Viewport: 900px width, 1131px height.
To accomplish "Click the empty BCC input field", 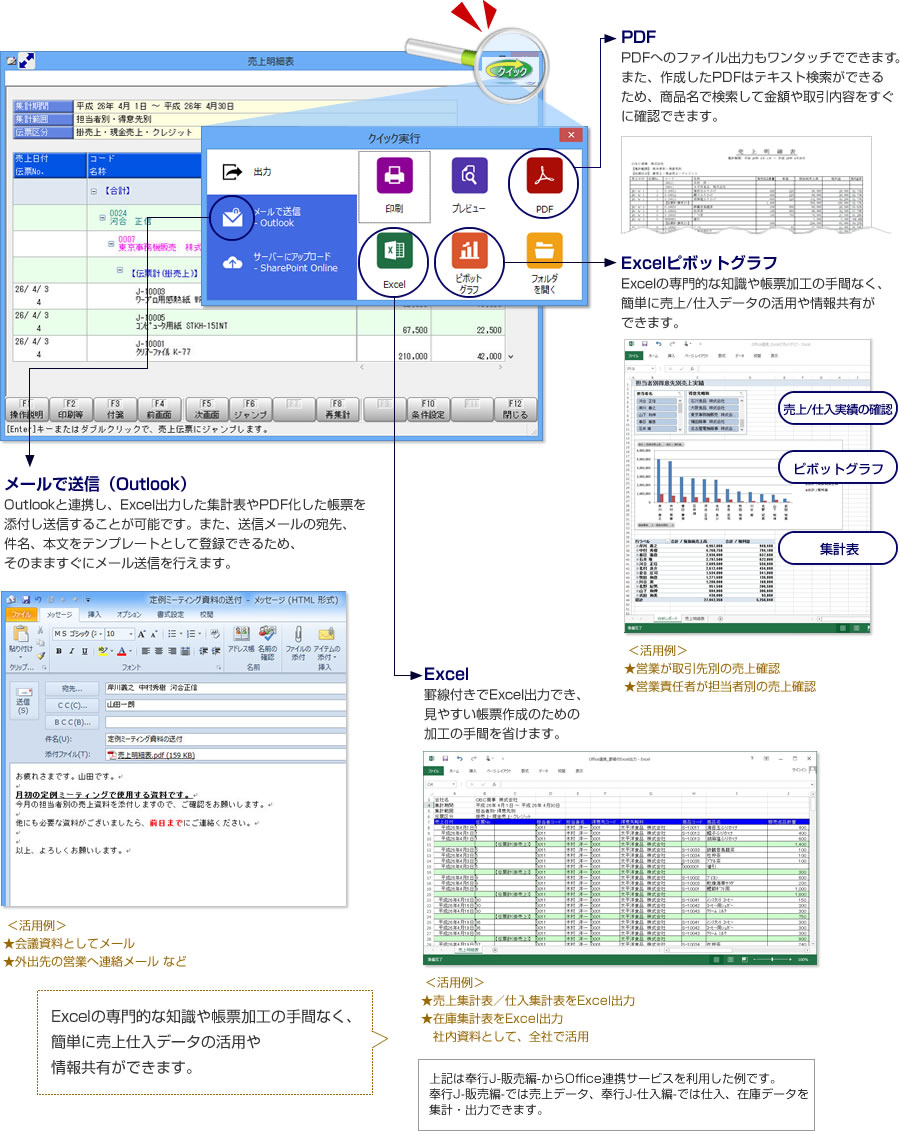I will point(225,722).
